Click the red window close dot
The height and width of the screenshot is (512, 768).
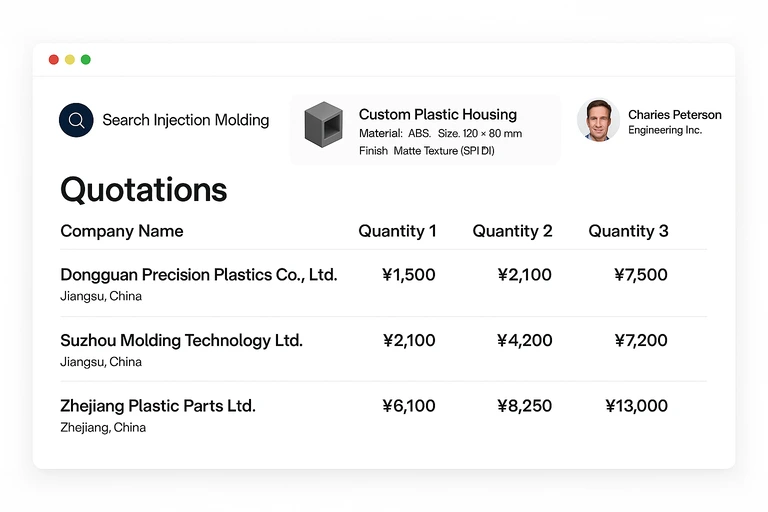click(54, 60)
